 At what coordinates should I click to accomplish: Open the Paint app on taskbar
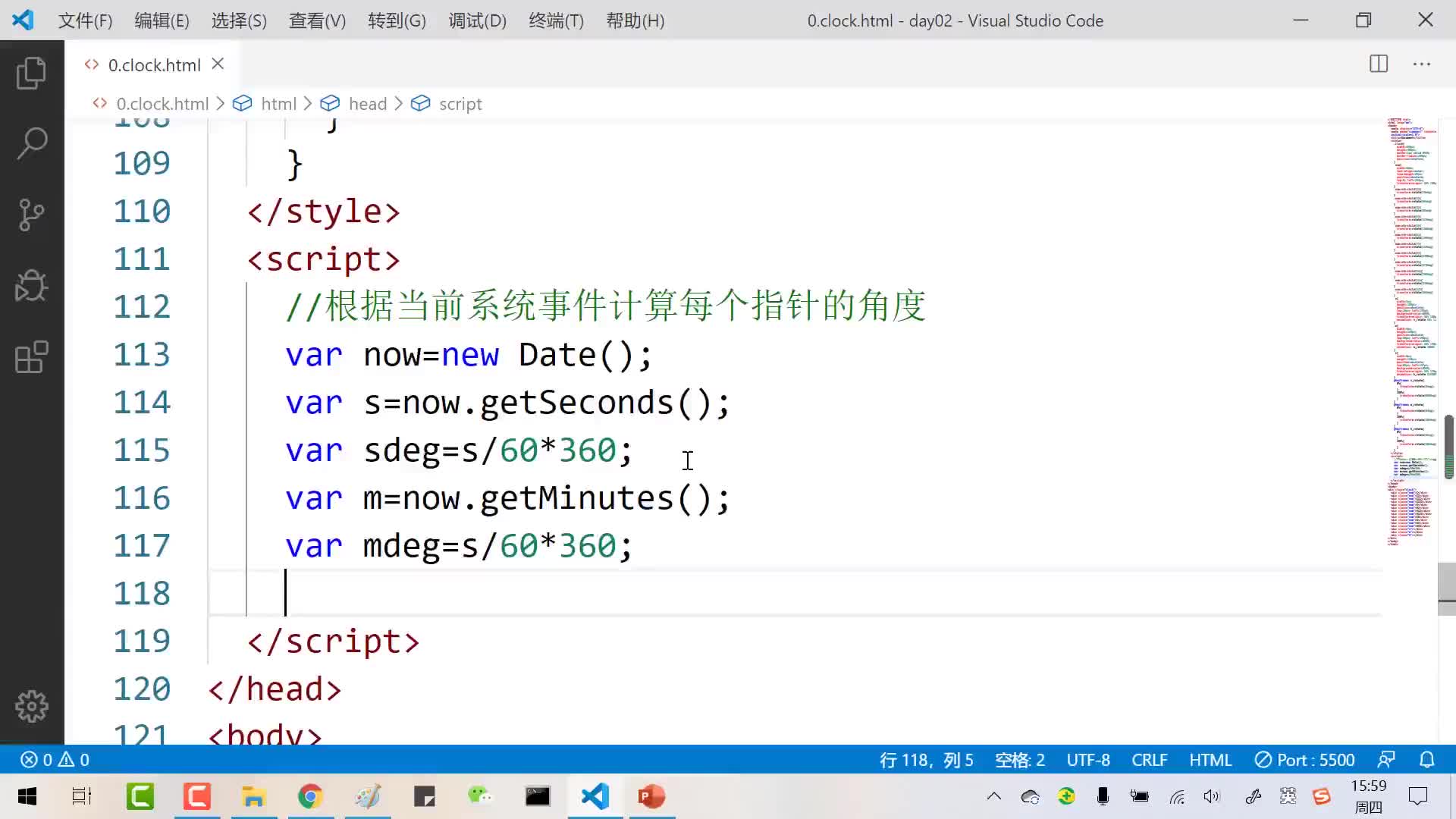368,796
